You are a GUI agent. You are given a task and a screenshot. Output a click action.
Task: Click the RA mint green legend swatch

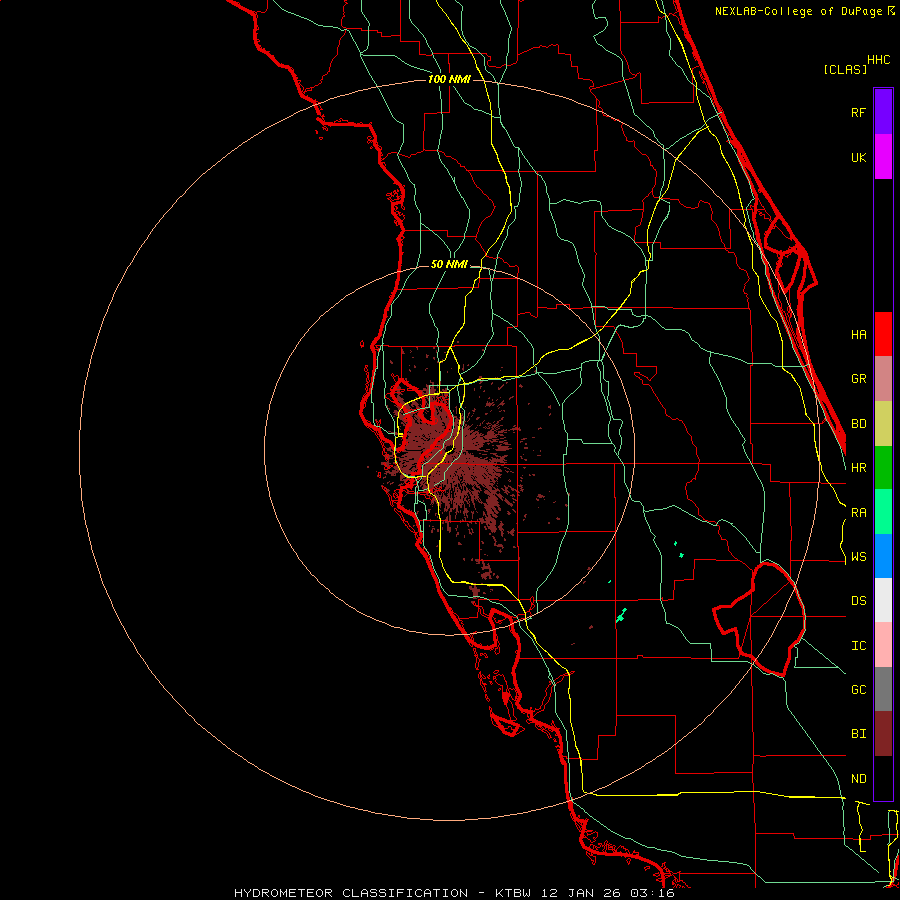(x=883, y=512)
